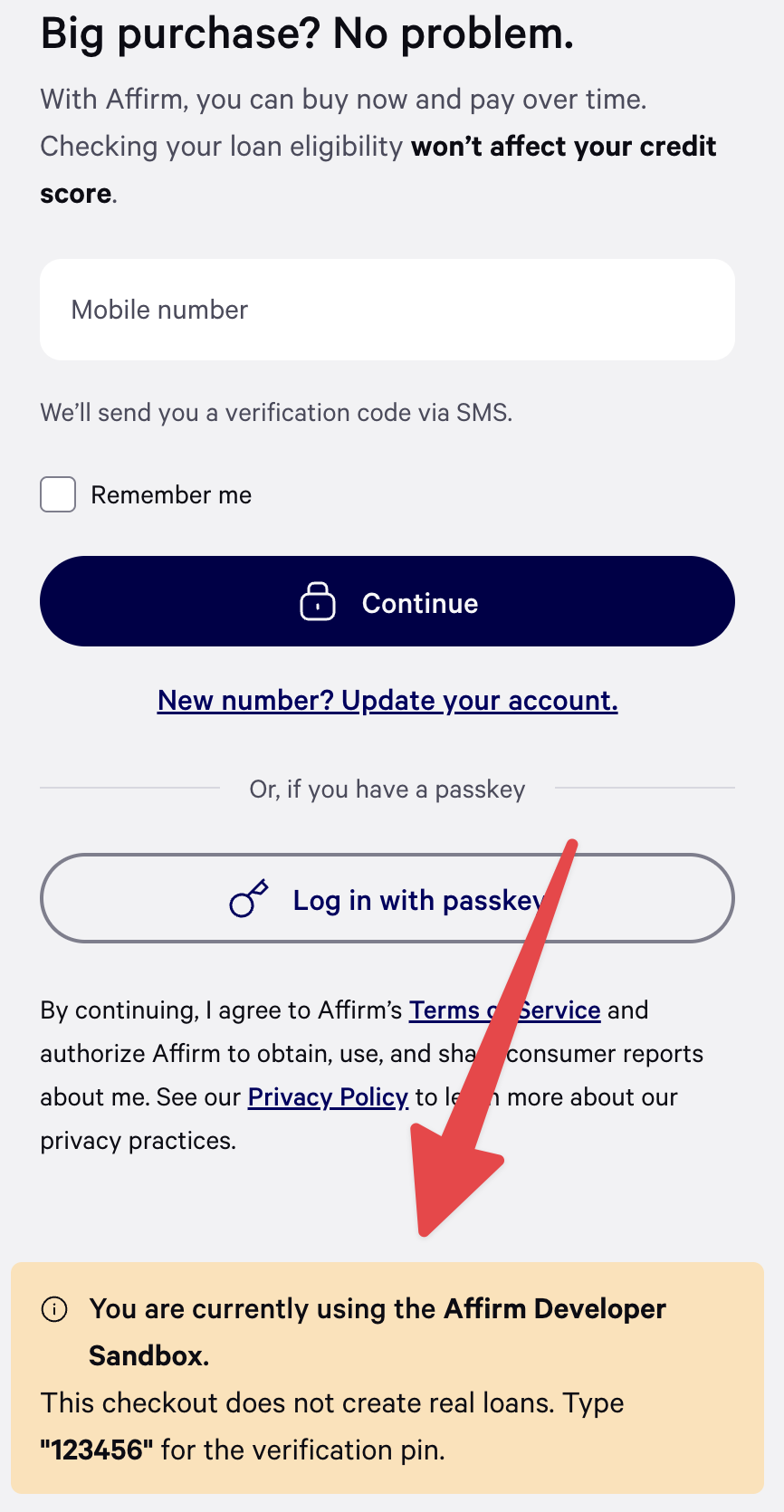Open "New number? Update your account." link

[x=387, y=701]
